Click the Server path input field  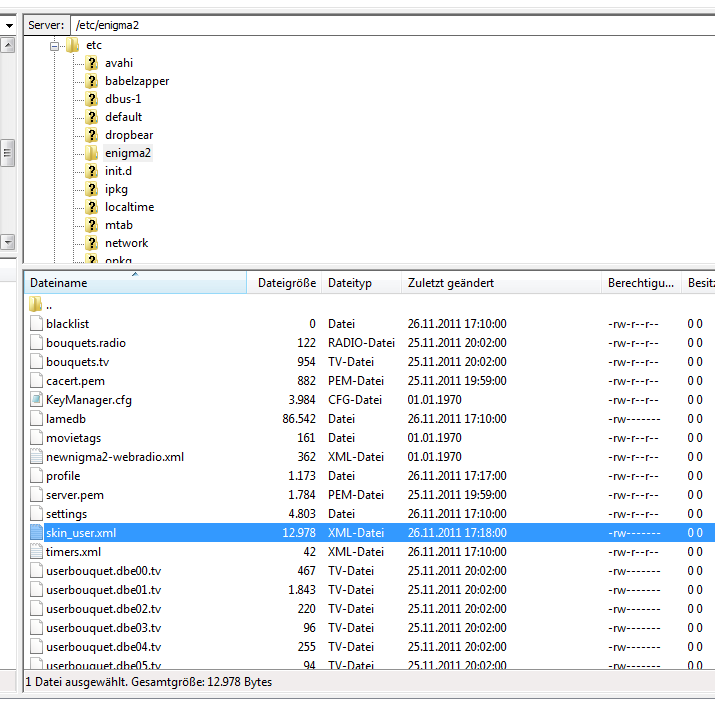click(390, 24)
